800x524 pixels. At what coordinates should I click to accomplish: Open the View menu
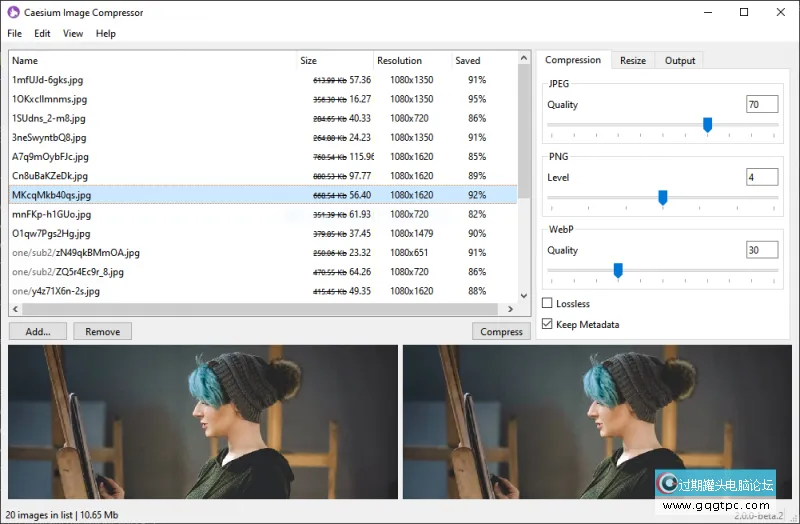73,33
